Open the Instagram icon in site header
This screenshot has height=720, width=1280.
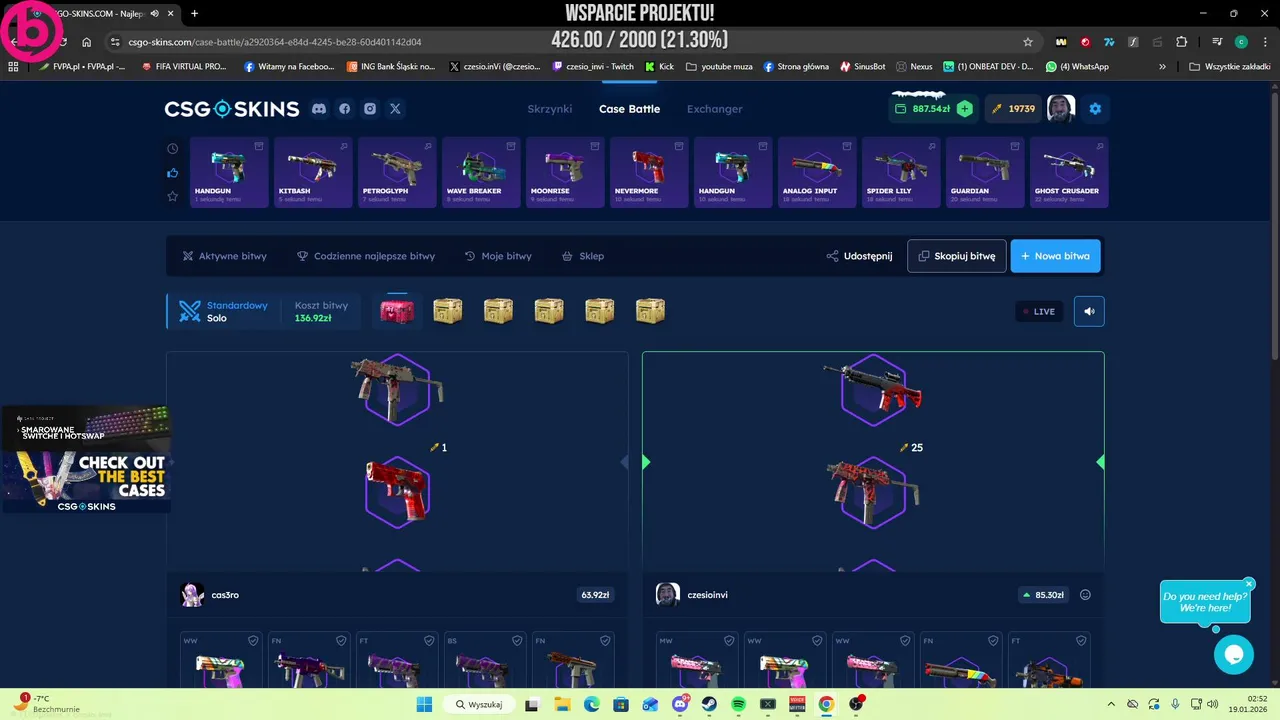point(370,109)
